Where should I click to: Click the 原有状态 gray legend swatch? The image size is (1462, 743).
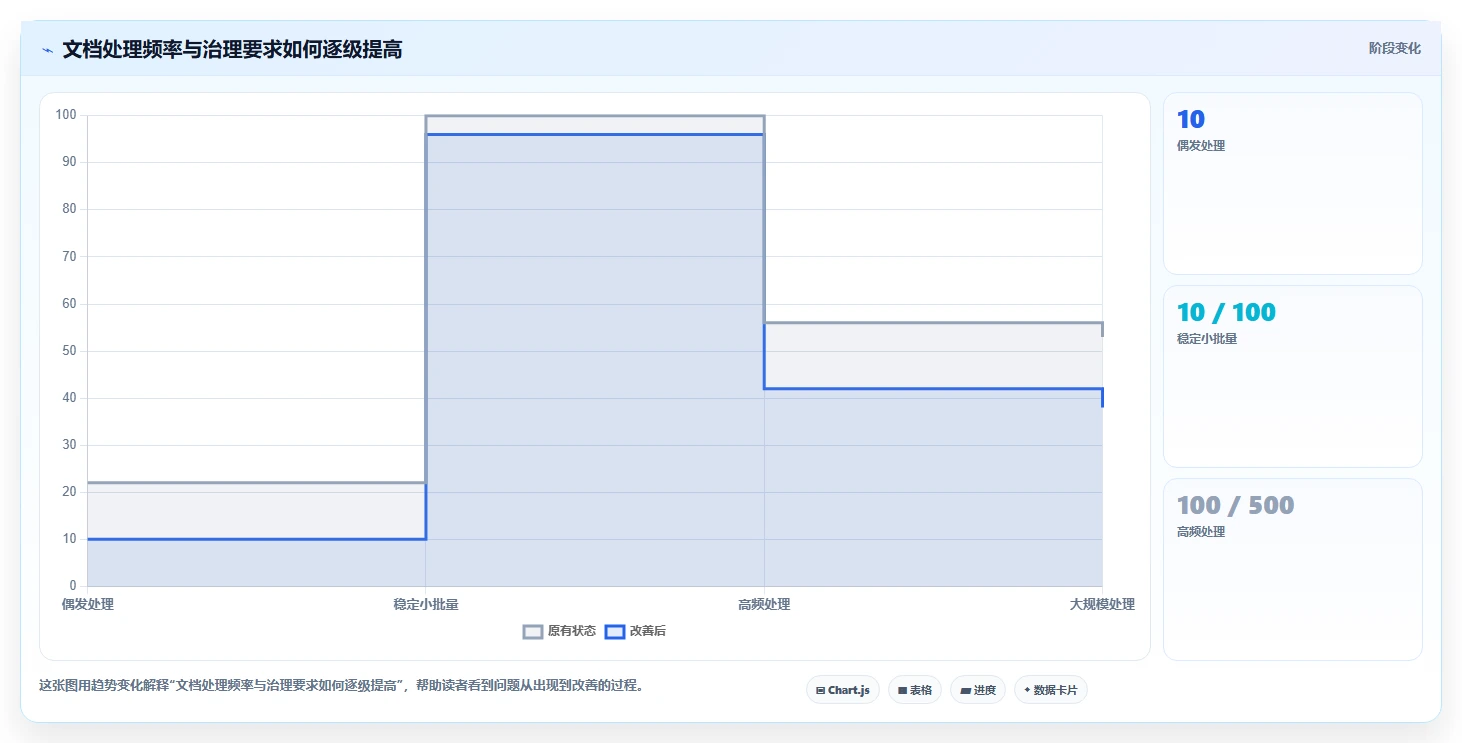click(533, 631)
